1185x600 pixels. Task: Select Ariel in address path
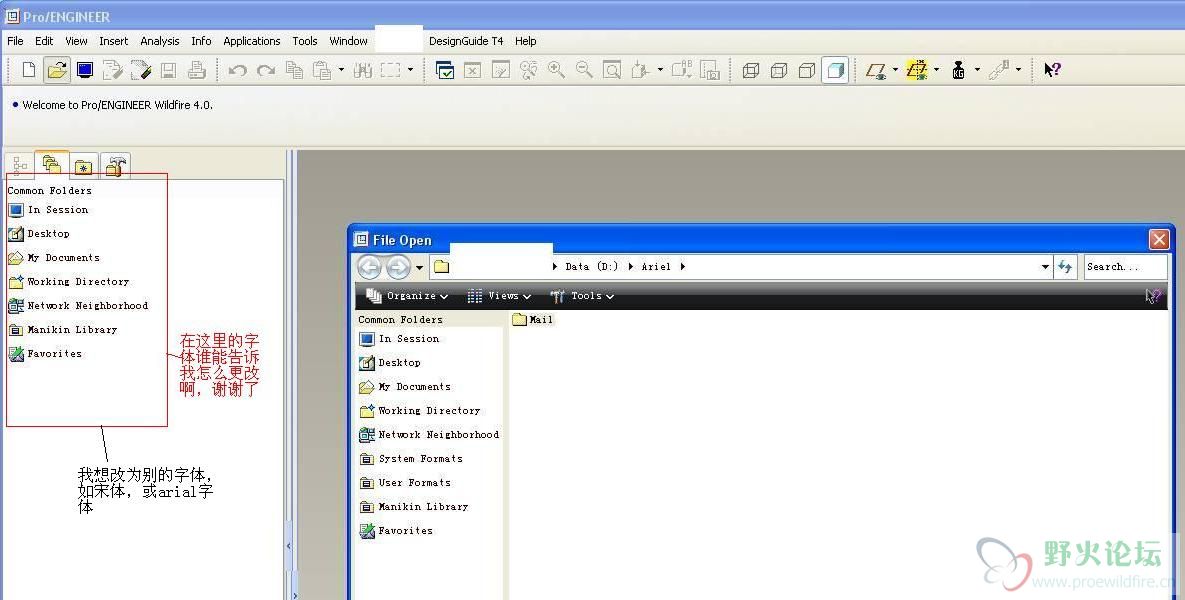click(656, 267)
